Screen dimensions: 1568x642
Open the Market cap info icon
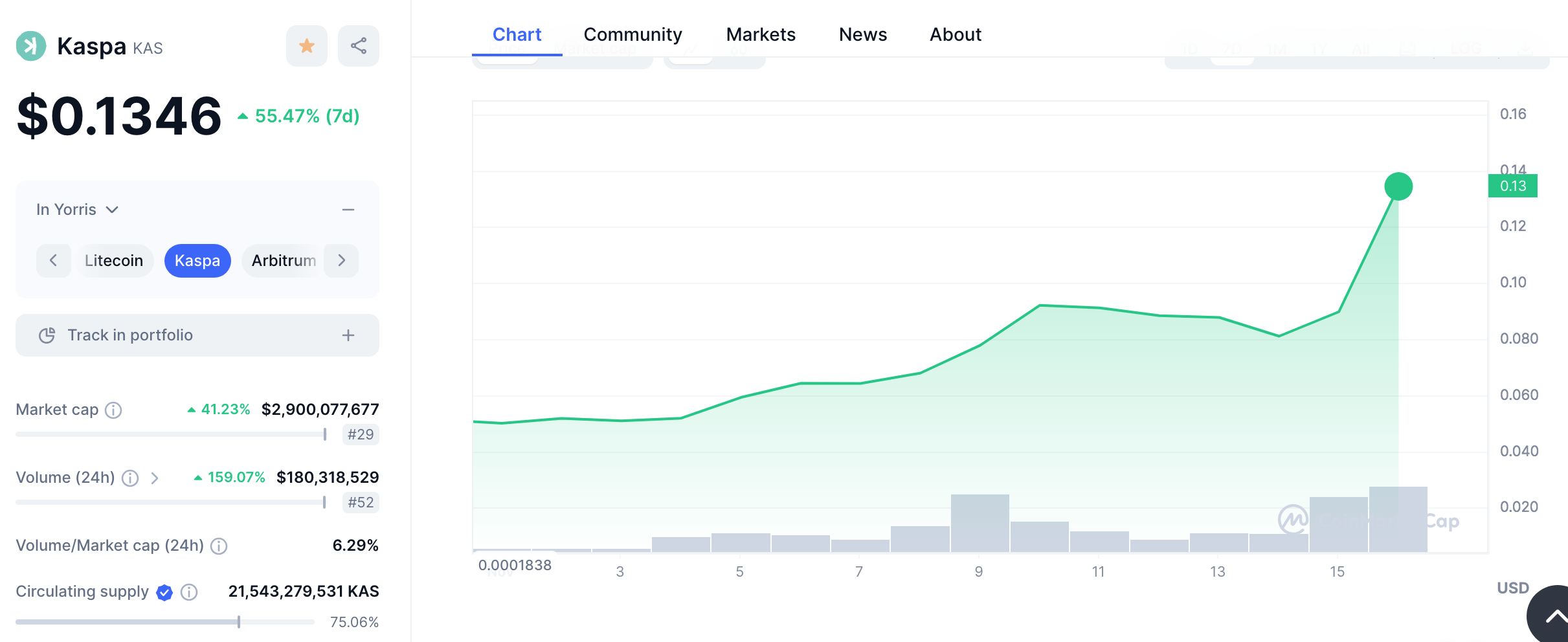point(113,410)
